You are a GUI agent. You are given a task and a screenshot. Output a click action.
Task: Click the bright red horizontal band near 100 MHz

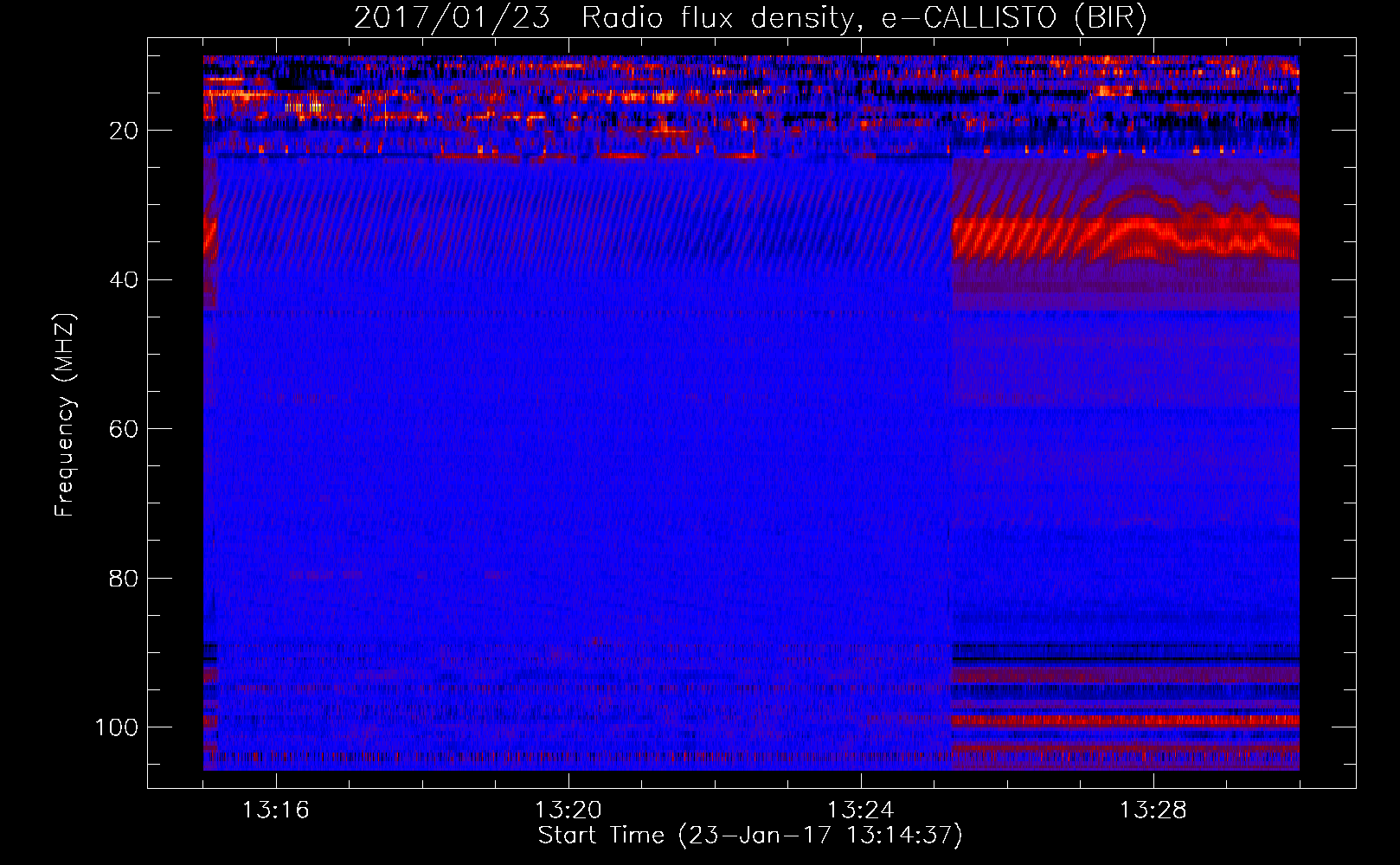point(1125,721)
